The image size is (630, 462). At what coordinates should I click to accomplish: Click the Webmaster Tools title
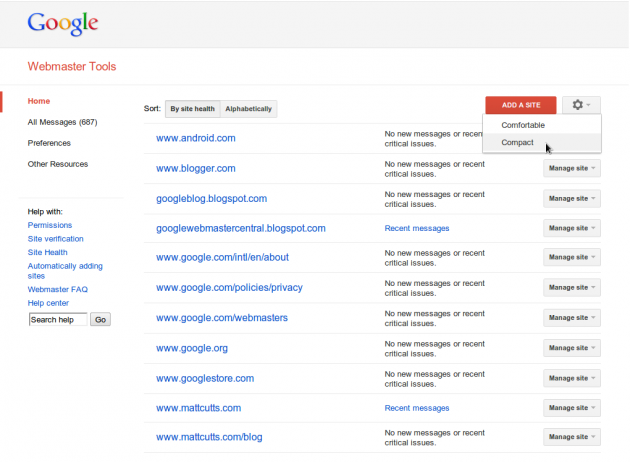72,66
